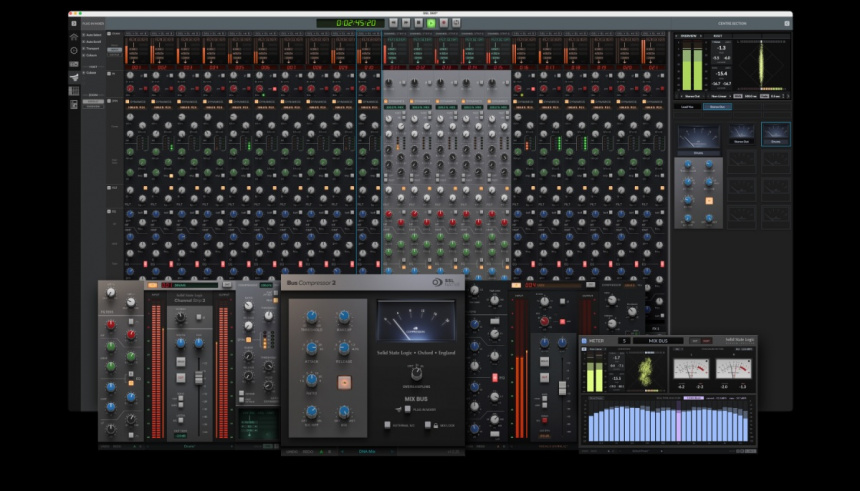The height and width of the screenshot is (491, 860).
Task: Toggle the glowing IN button on Bus Compressor 2
Action: point(344,382)
